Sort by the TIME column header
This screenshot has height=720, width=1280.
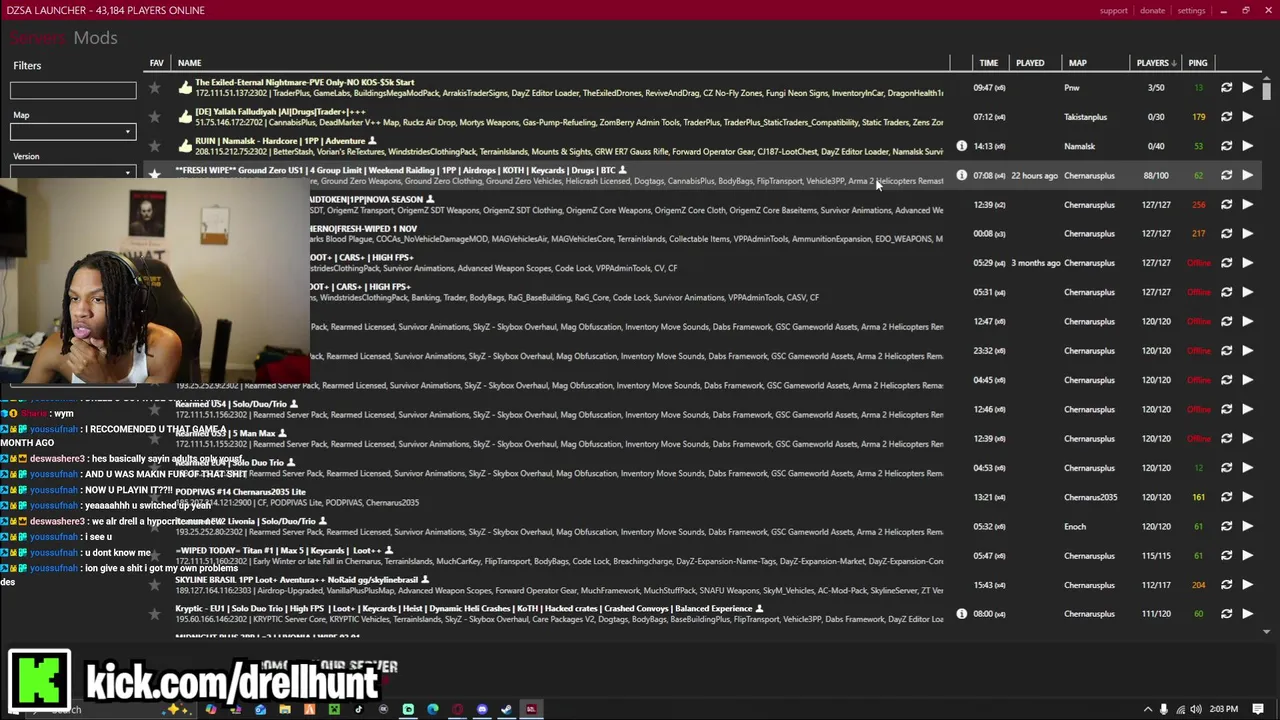[x=988, y=63]
